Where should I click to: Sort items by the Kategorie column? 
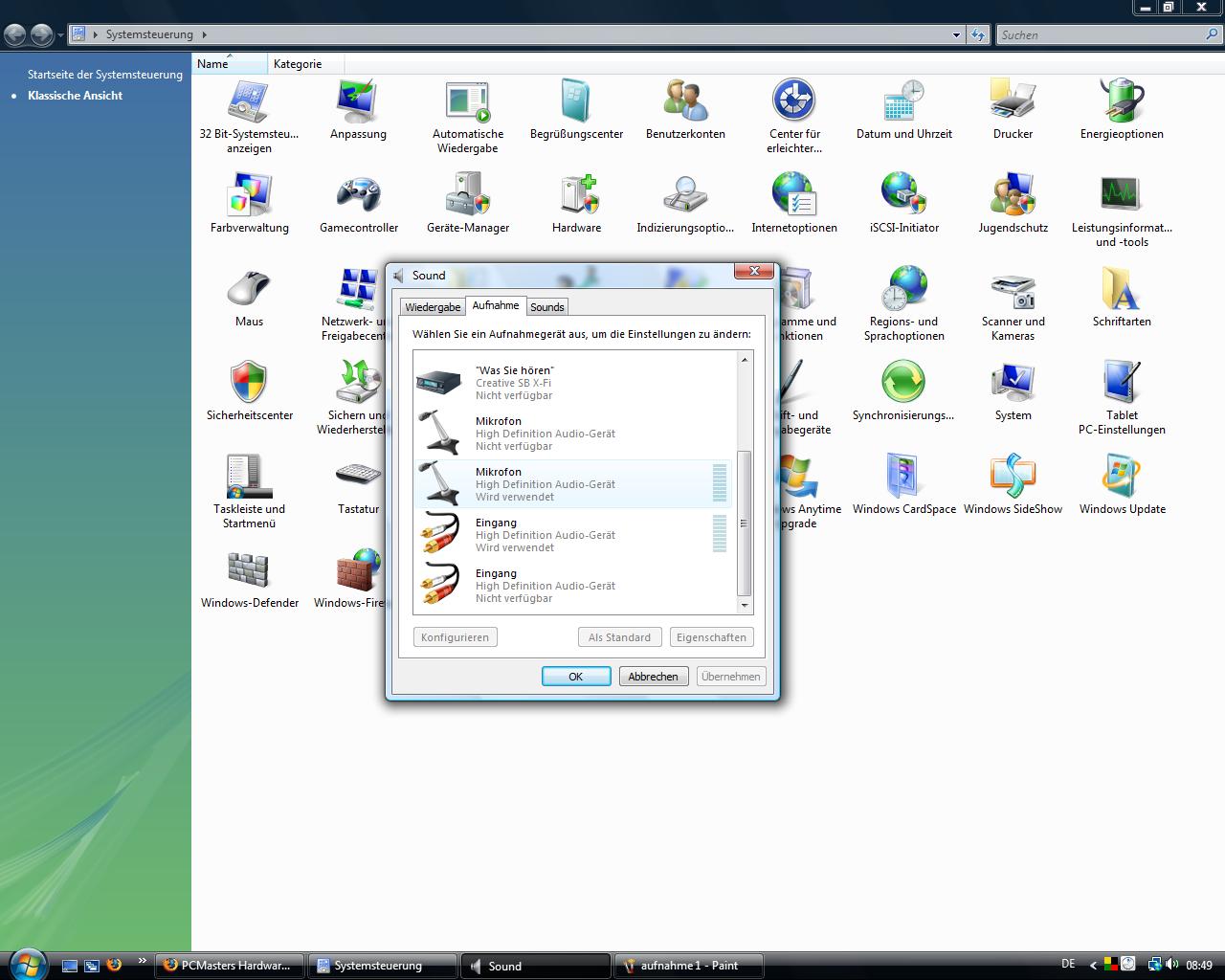pyautogui.click(x=304, y=64)
